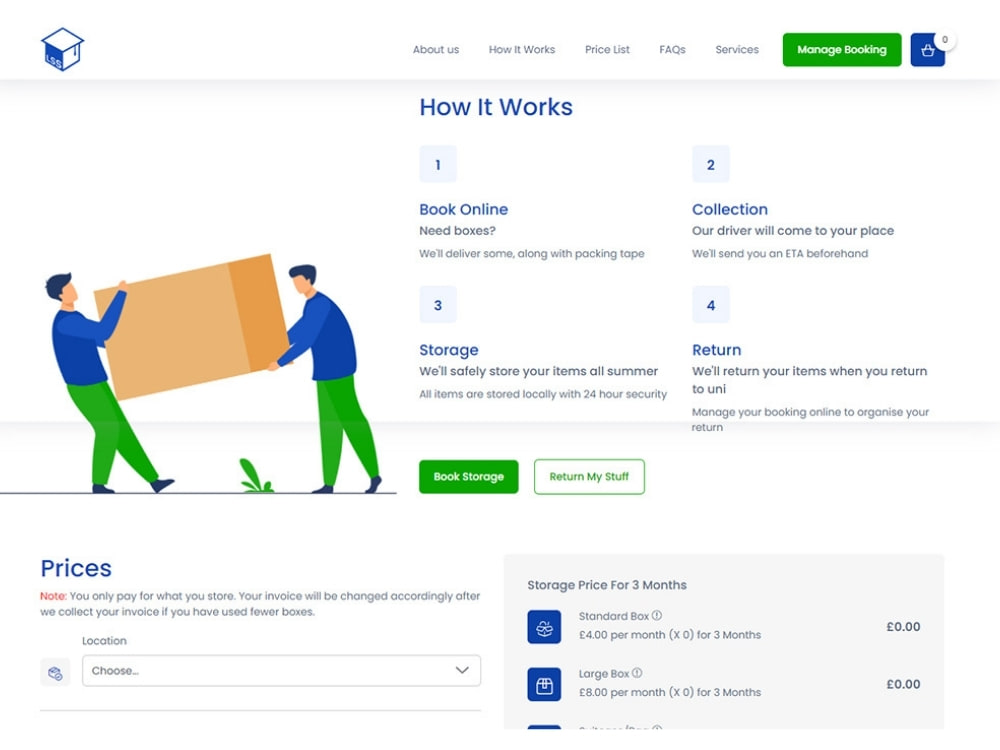This screenshot has height=750, width=1000.
Task: Click the Large Box £0.00 total
Action: point(903,684)
